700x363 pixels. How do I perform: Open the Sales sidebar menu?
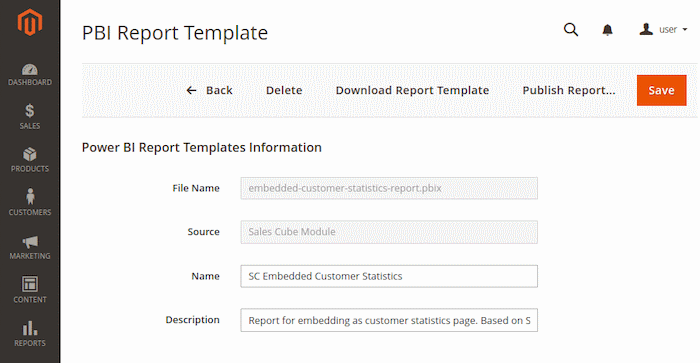(30, 117)
